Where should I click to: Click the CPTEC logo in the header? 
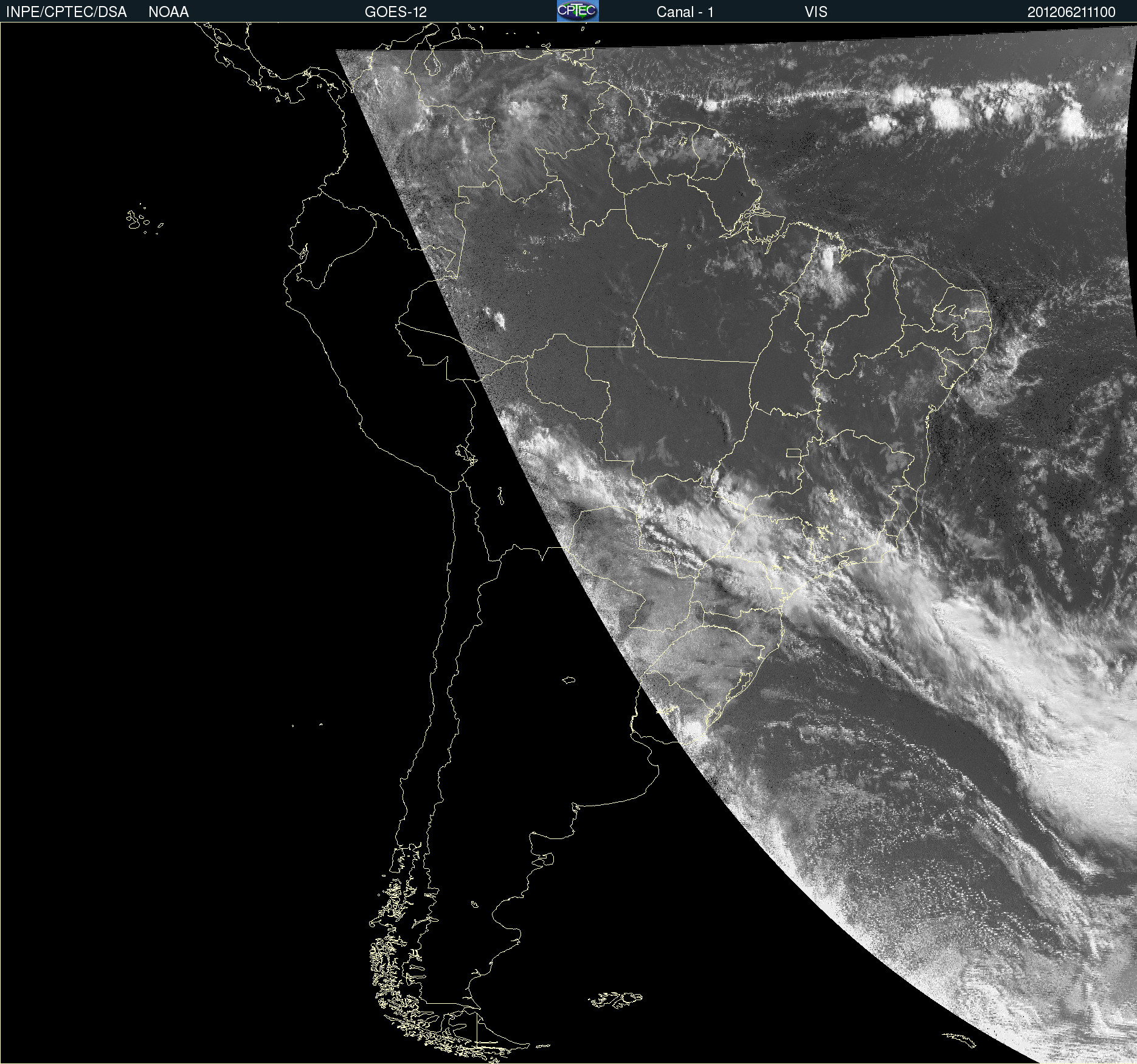pos(578,11)
